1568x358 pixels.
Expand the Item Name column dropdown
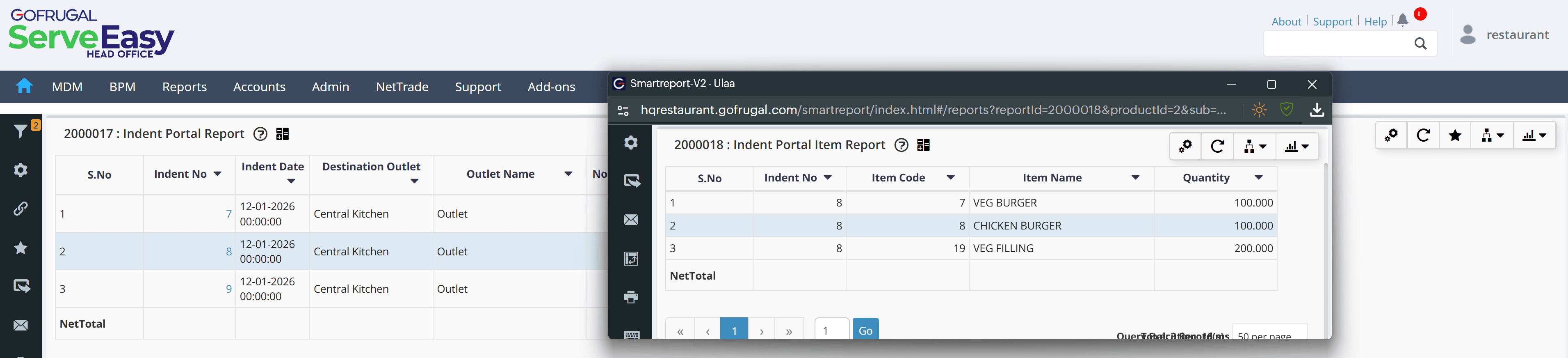click(x=1135, y=178)
